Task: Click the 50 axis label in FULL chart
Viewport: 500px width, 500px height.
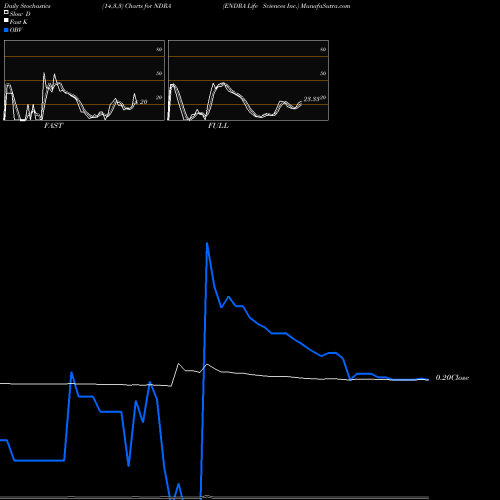Action: pos(323,73)
